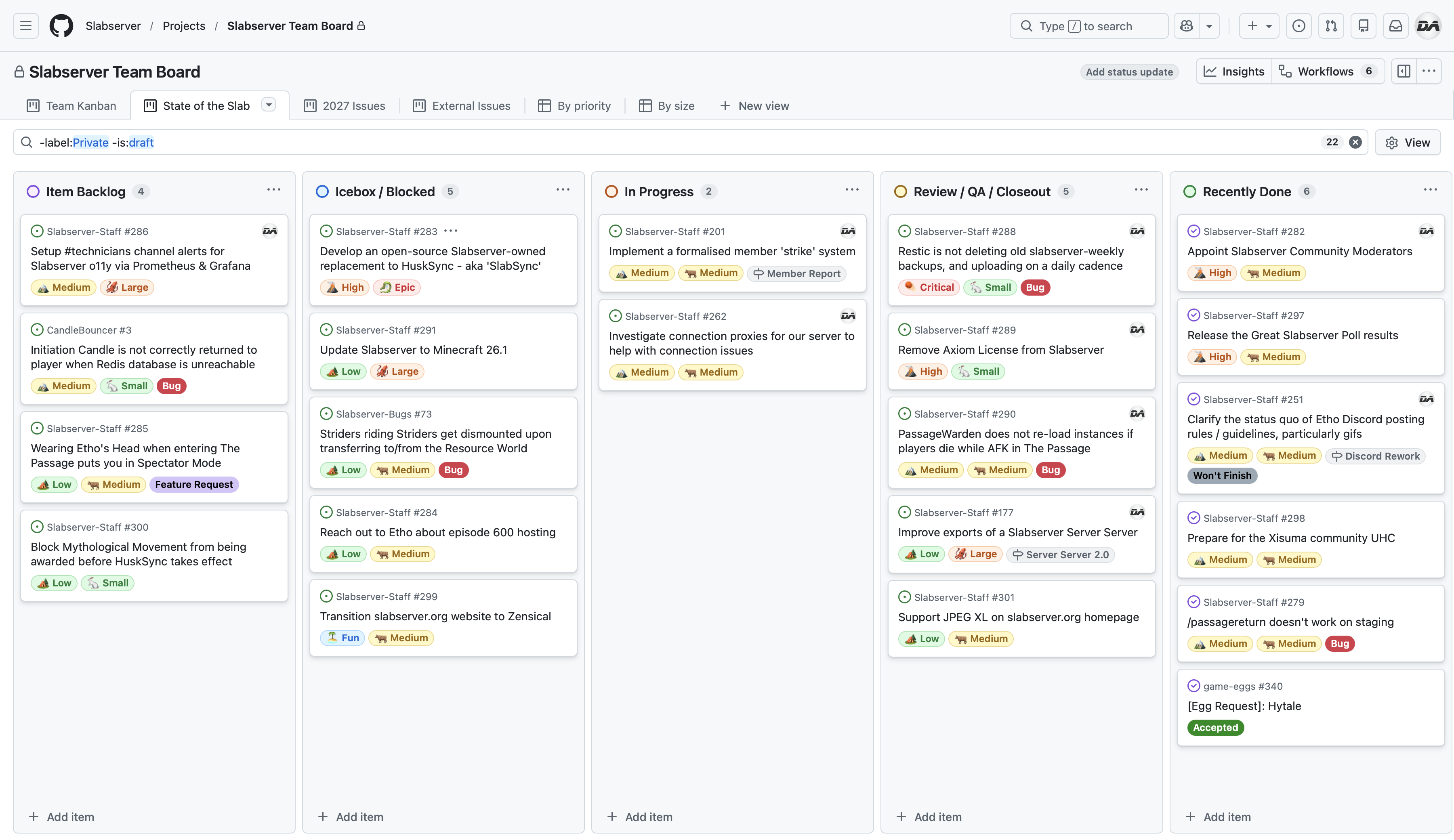This screenshot has width=1454, height=840.
Task: Click Add status update button
Action: click(1128, 72)
